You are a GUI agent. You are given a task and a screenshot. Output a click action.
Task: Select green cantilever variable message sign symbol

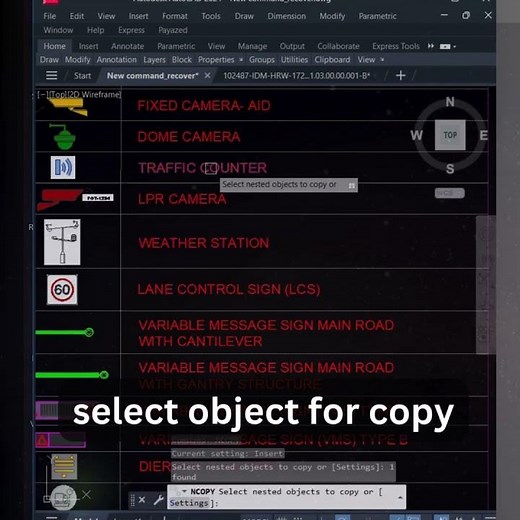(65, 332)
